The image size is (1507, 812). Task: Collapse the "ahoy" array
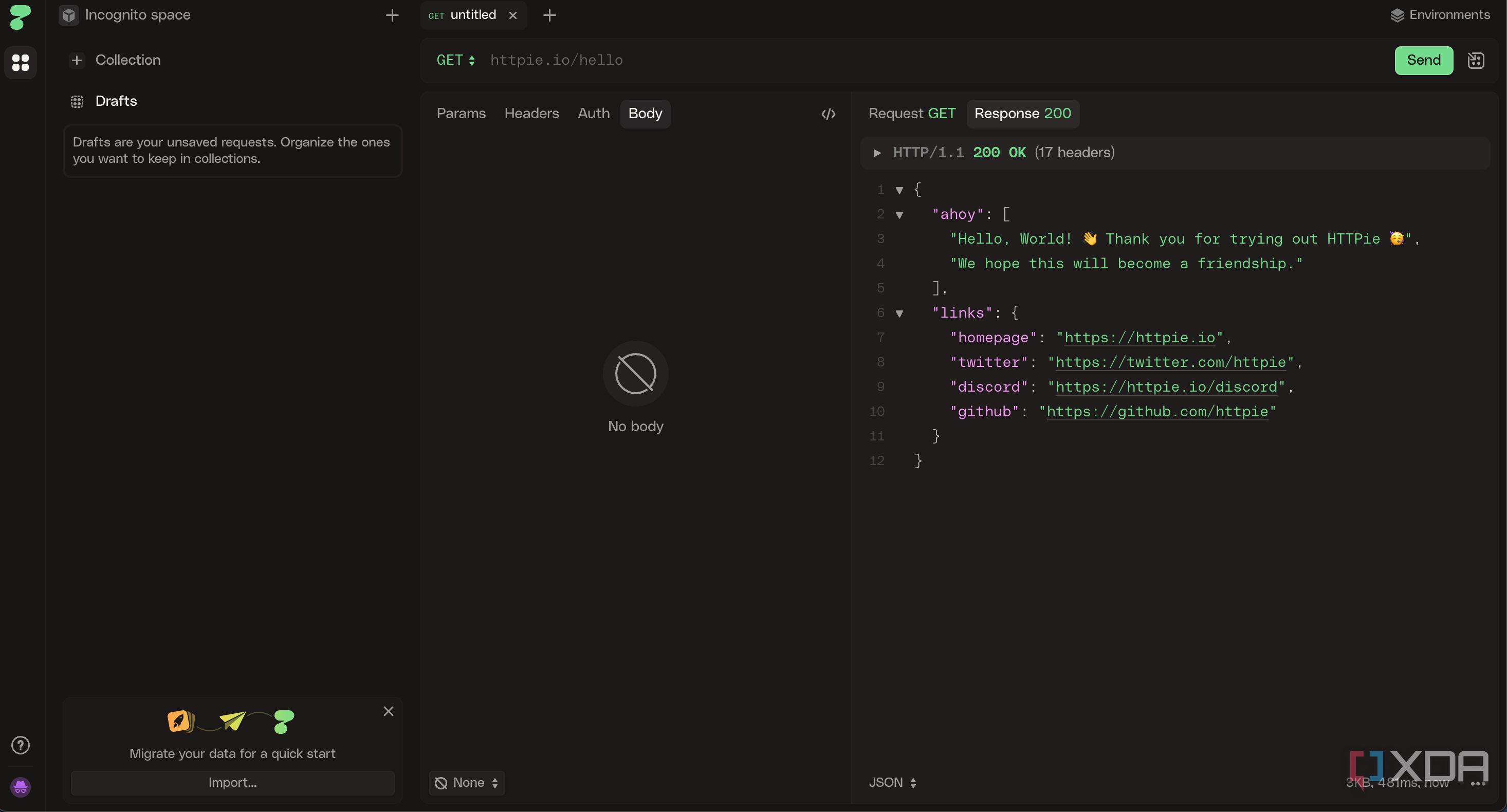pos(900,215)
